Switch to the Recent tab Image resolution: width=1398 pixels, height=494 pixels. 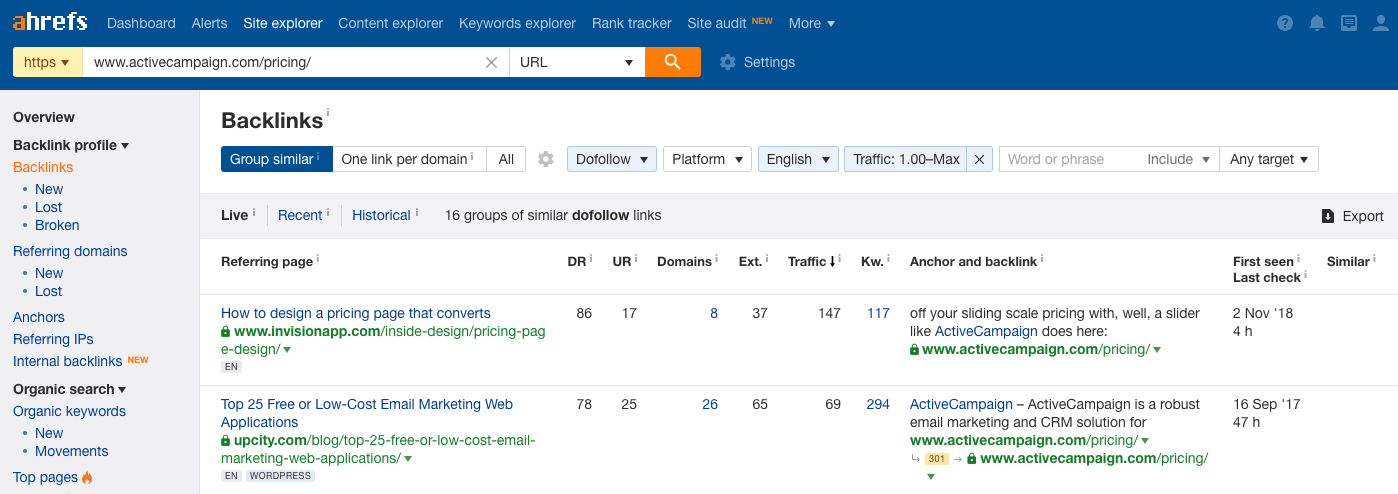(300, 215)
